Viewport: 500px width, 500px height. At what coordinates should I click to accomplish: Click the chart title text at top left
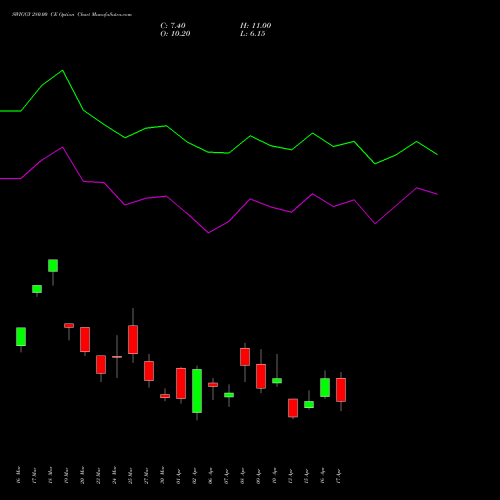coord(72,15)
